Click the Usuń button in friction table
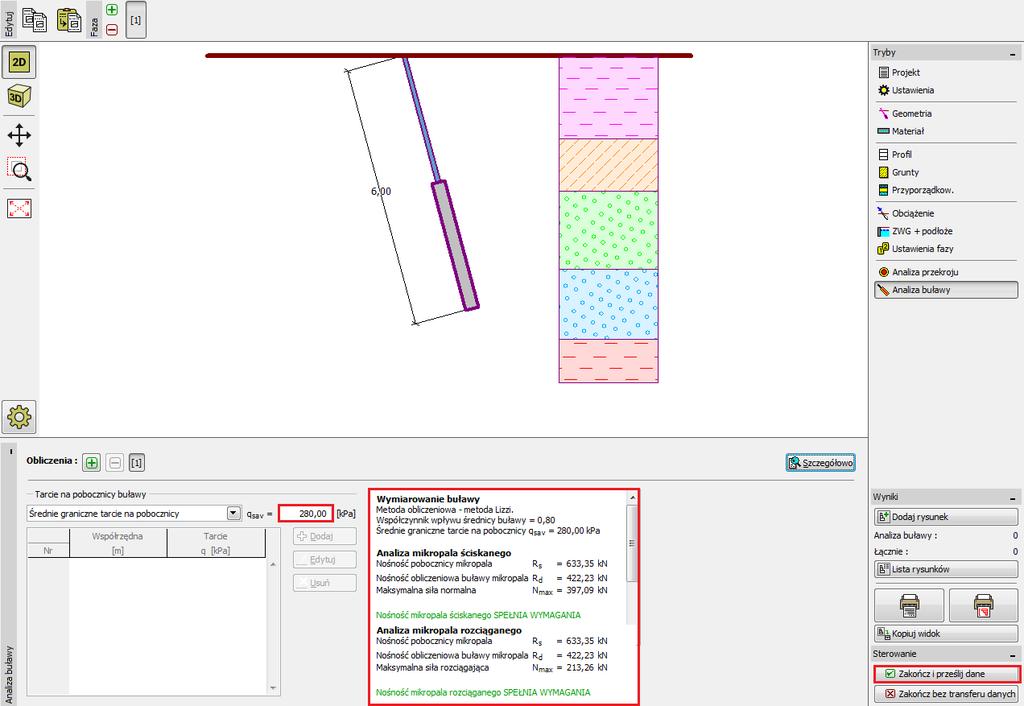The image size is (1024, 706). (325, 583)
